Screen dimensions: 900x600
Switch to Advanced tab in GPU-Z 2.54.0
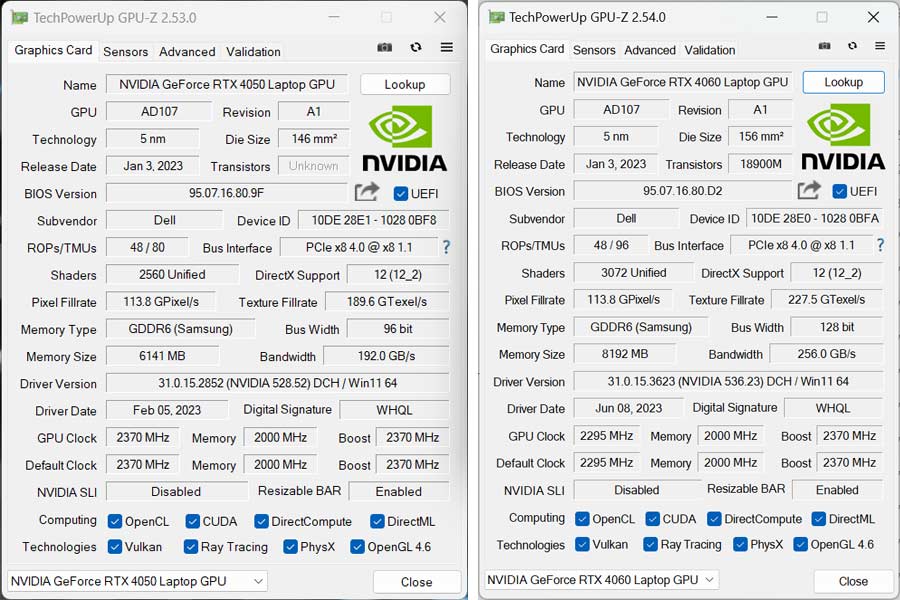(650, 51)
